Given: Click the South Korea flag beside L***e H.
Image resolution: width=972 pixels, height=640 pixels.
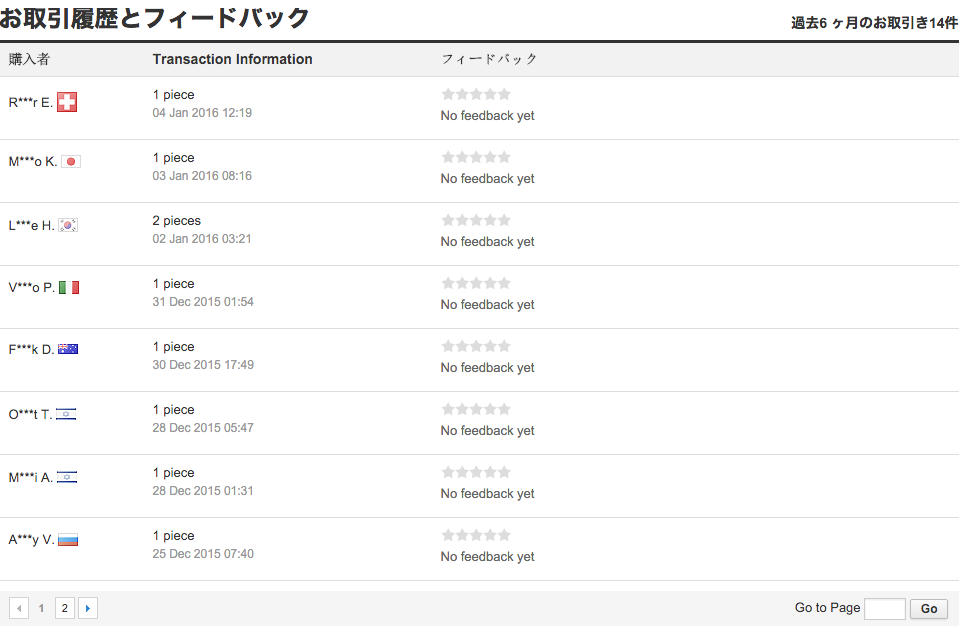Looking at the screenshot, I should point(68,225).
